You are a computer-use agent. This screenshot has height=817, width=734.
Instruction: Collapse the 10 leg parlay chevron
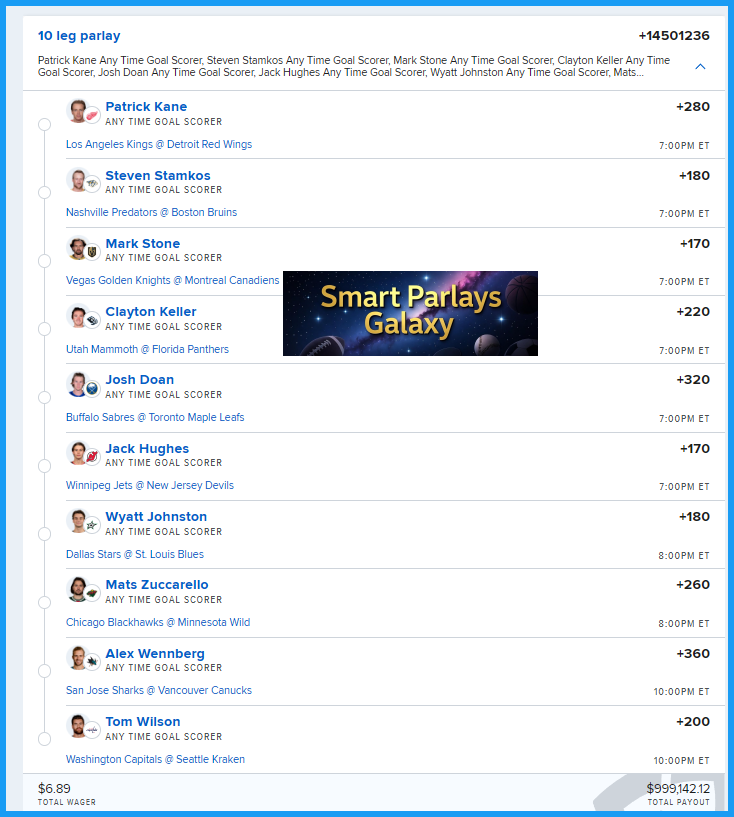pos(701,67)
